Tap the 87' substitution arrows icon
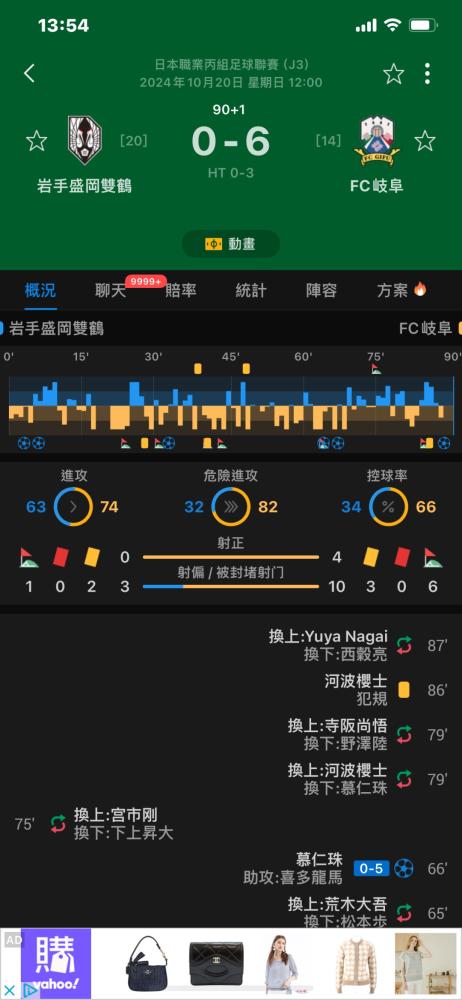 click(x=404, y=645)
